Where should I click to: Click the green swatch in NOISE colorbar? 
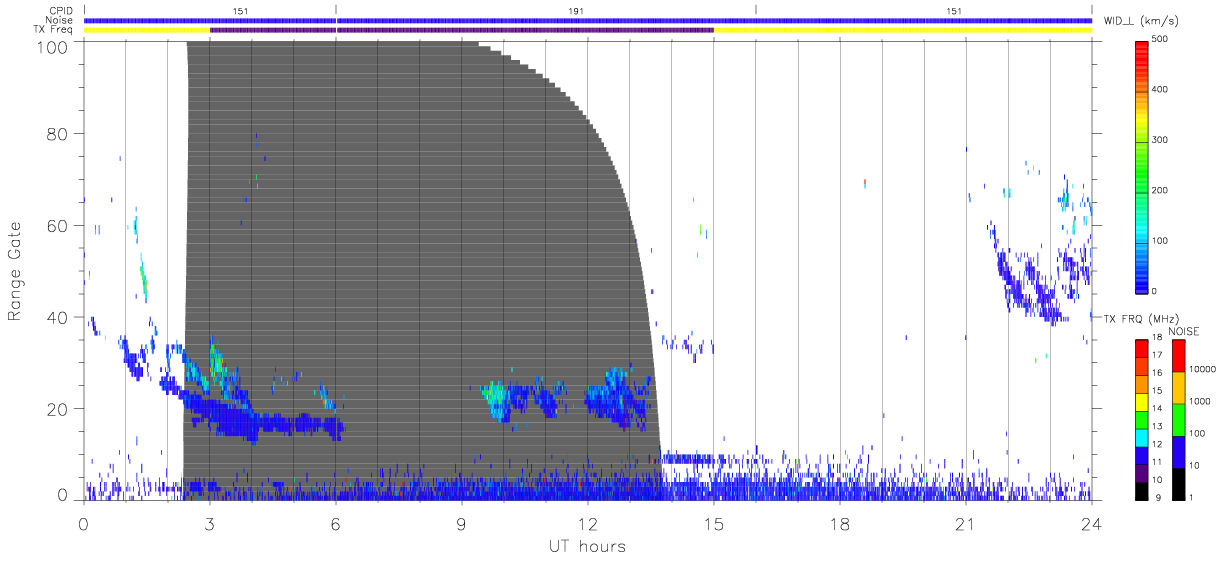pos(1178,419)
